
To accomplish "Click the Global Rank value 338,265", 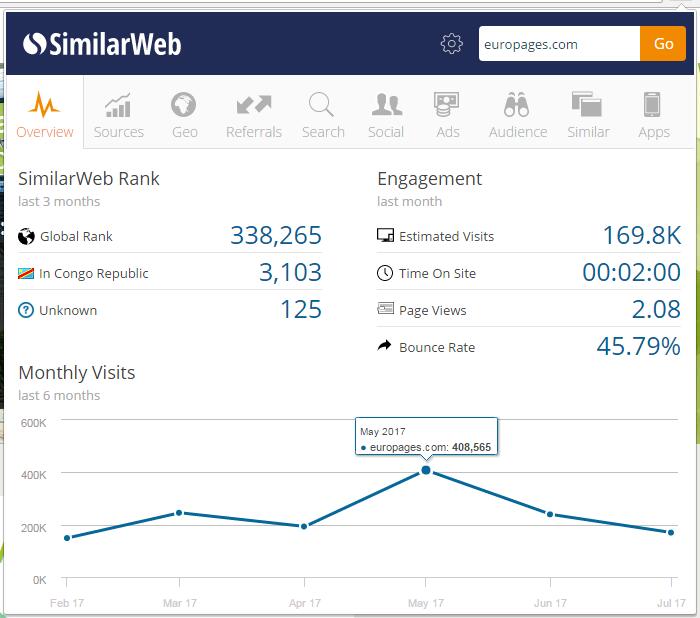I will pos(276,236).
